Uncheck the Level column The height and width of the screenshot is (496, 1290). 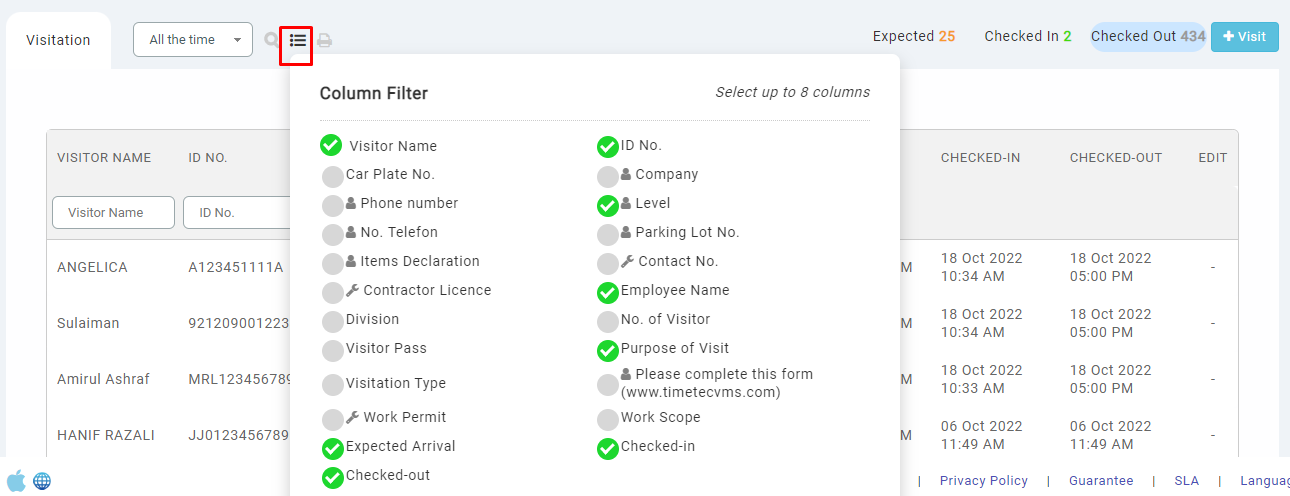click(x=607, y=206)
